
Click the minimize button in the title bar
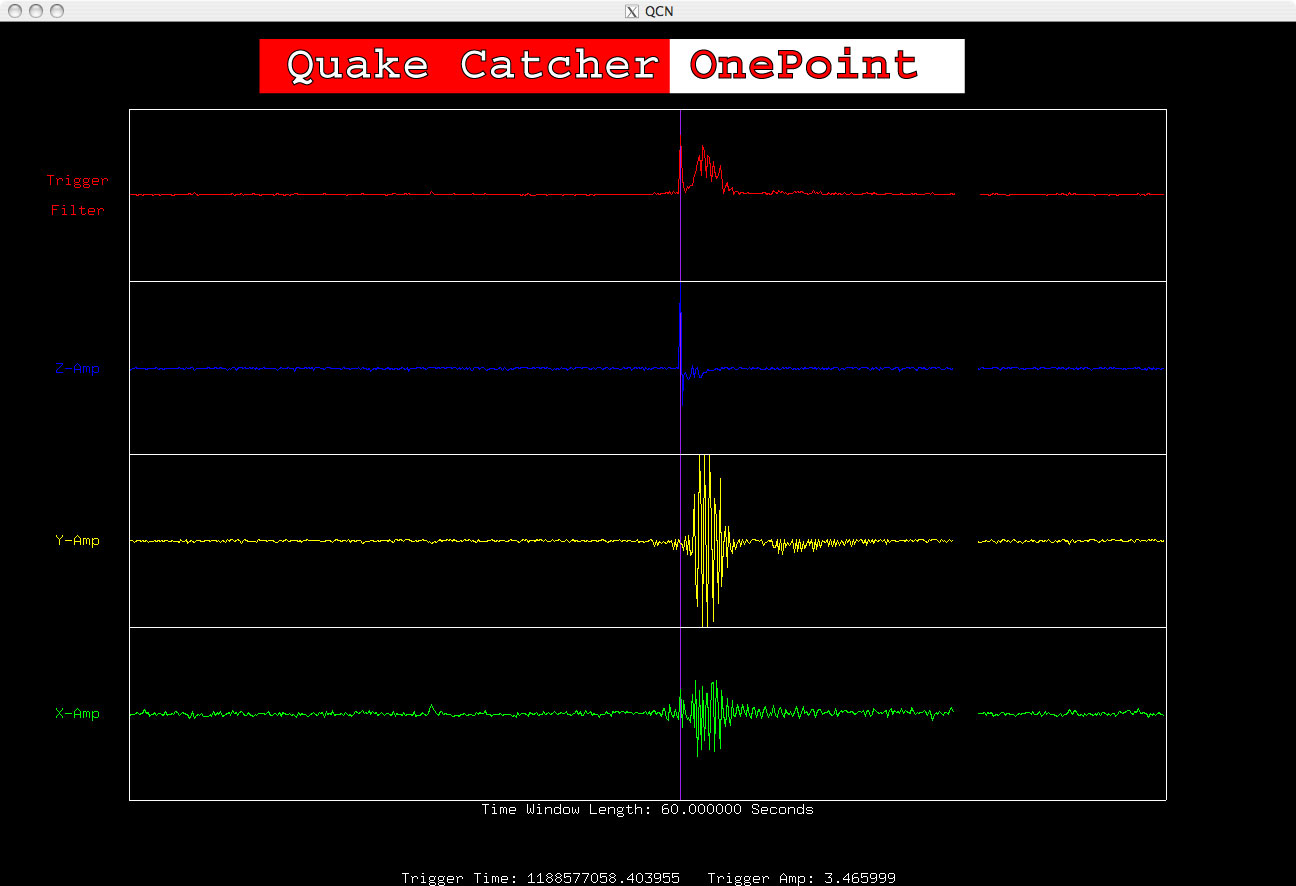click(x=36, y=11)
